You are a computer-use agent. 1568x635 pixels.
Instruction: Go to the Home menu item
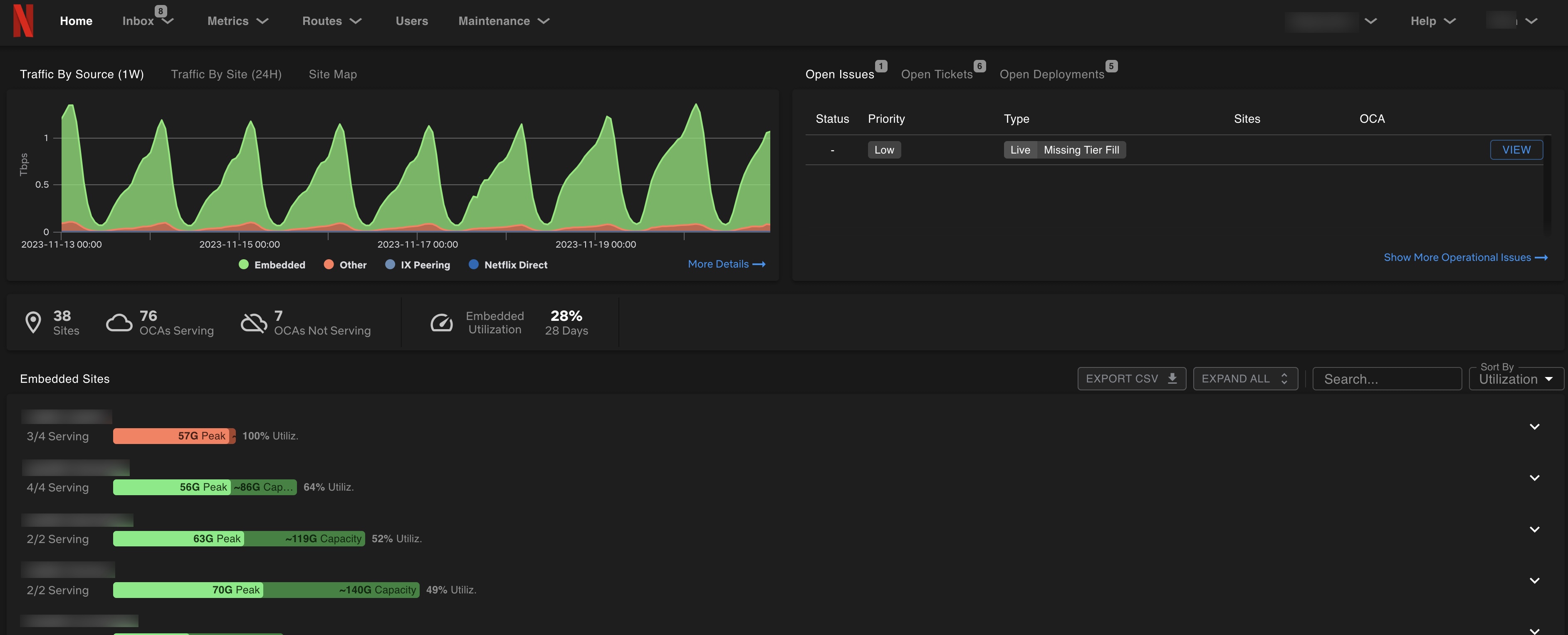pyautogui.click(x=76, y=21)
